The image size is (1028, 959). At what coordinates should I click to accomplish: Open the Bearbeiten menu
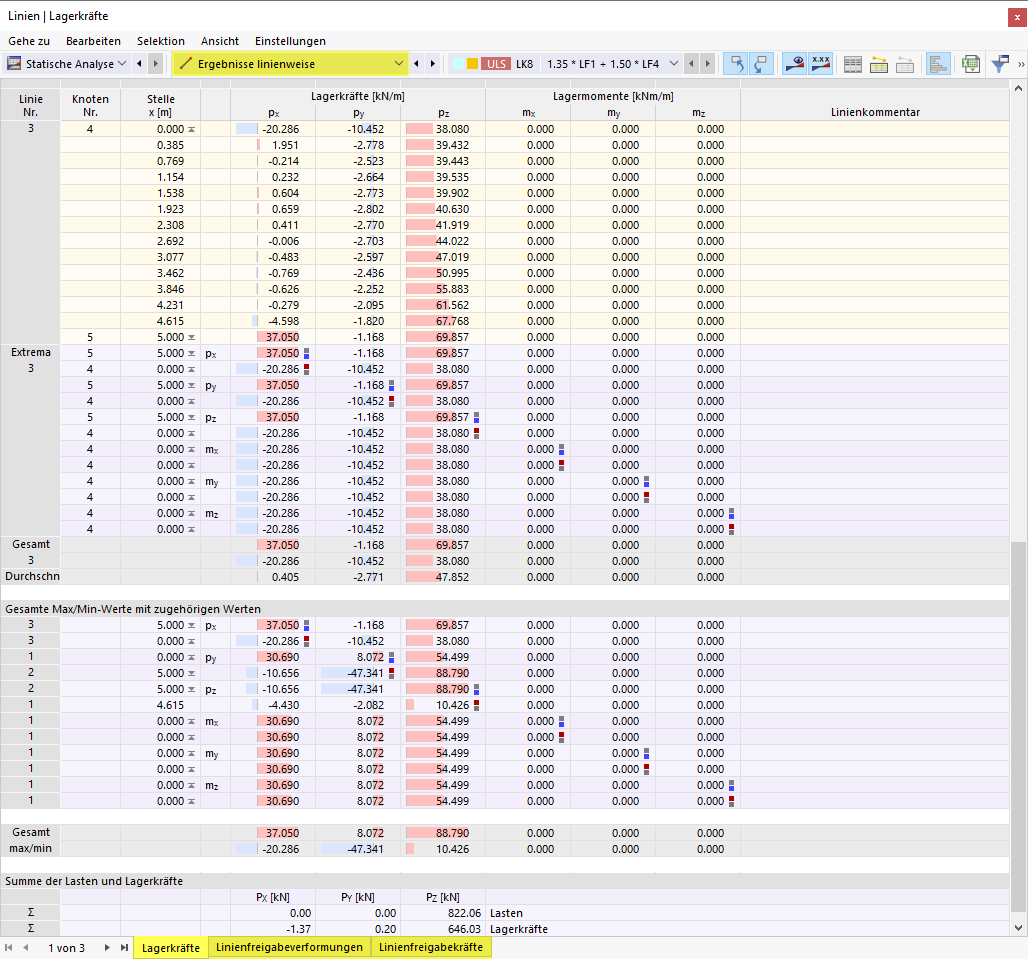93,41
